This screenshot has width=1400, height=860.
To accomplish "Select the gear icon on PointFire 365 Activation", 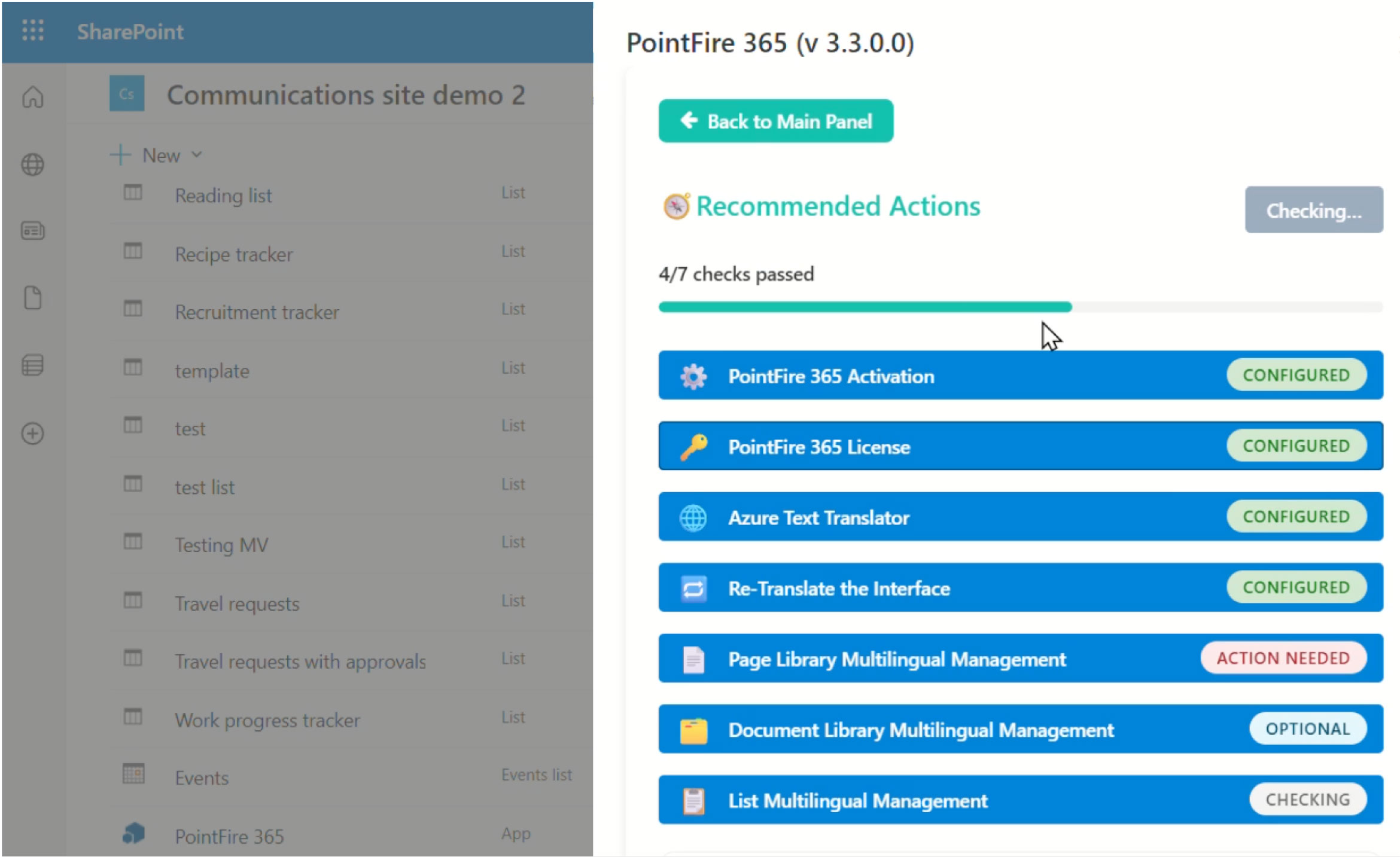I will coord(692,376).
